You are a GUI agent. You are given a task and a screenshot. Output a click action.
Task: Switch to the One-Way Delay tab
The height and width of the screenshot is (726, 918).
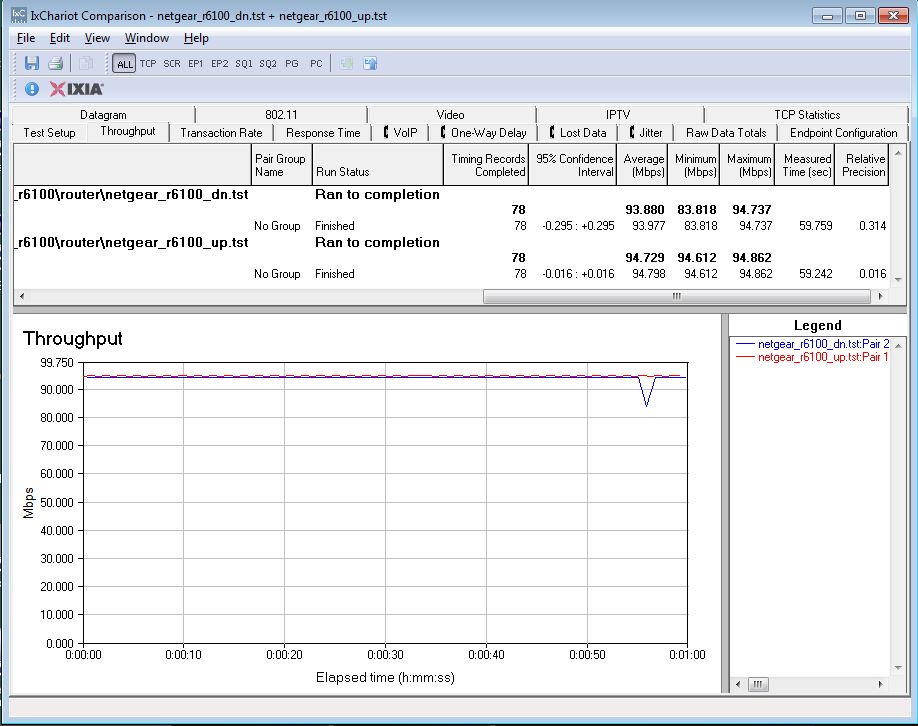pos(484,133)
